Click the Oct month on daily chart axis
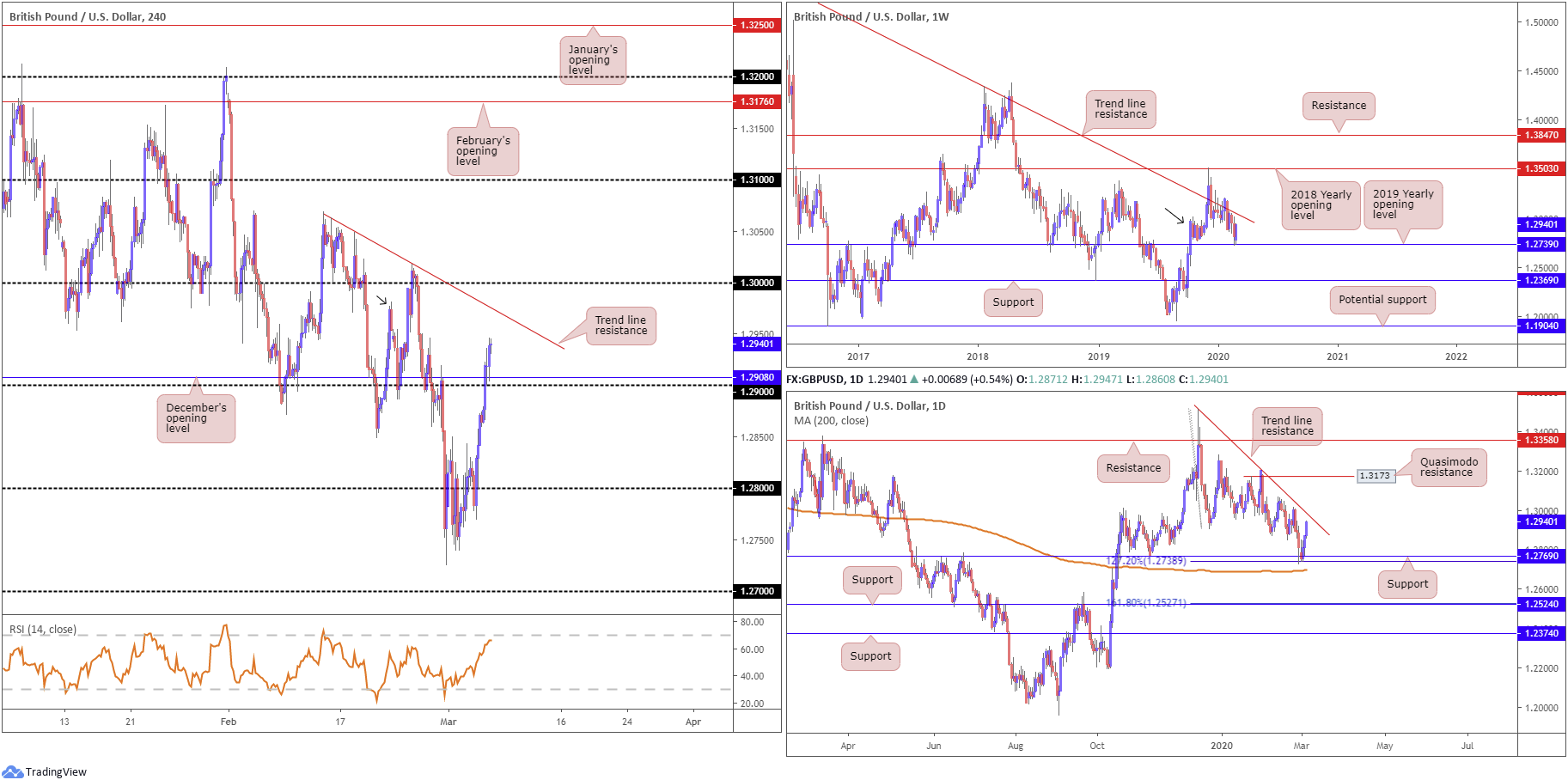The height and width of the screenshot is (780, 1568). 1097,746
